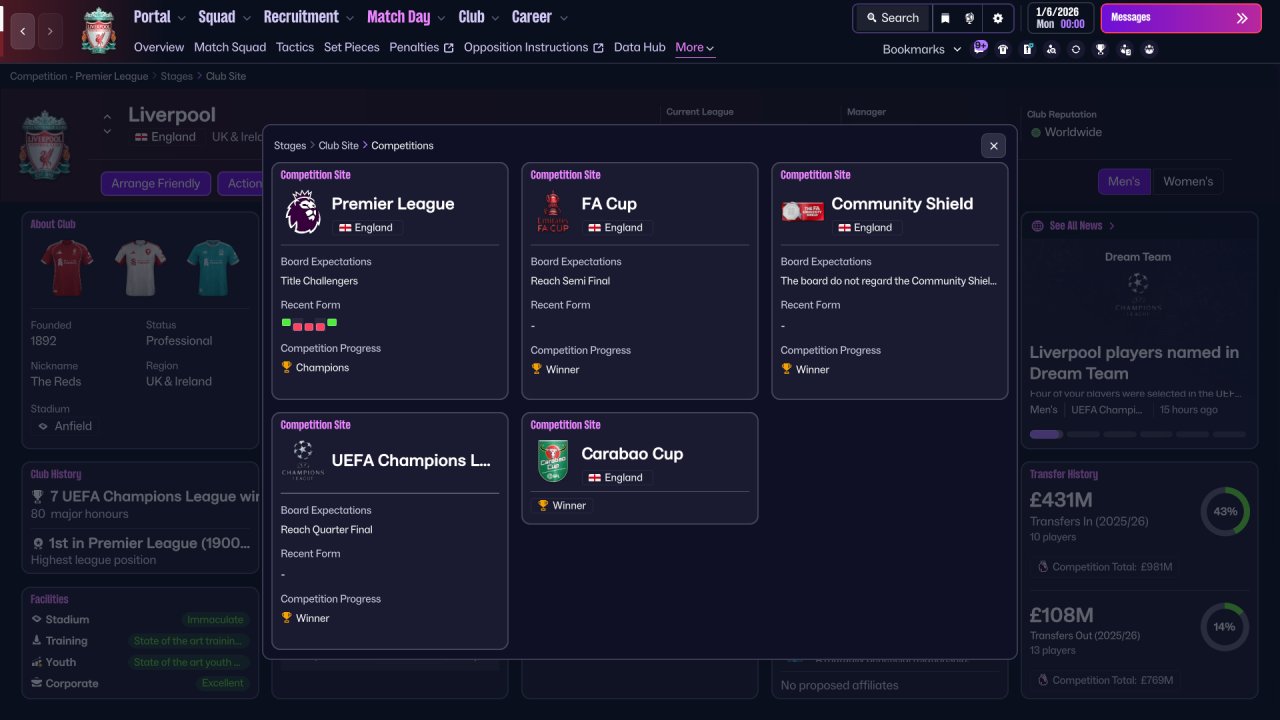The width and height of the screenshot is (1280, 720).
Task: Select the Men's team toggle
Action: point(1124,181)
